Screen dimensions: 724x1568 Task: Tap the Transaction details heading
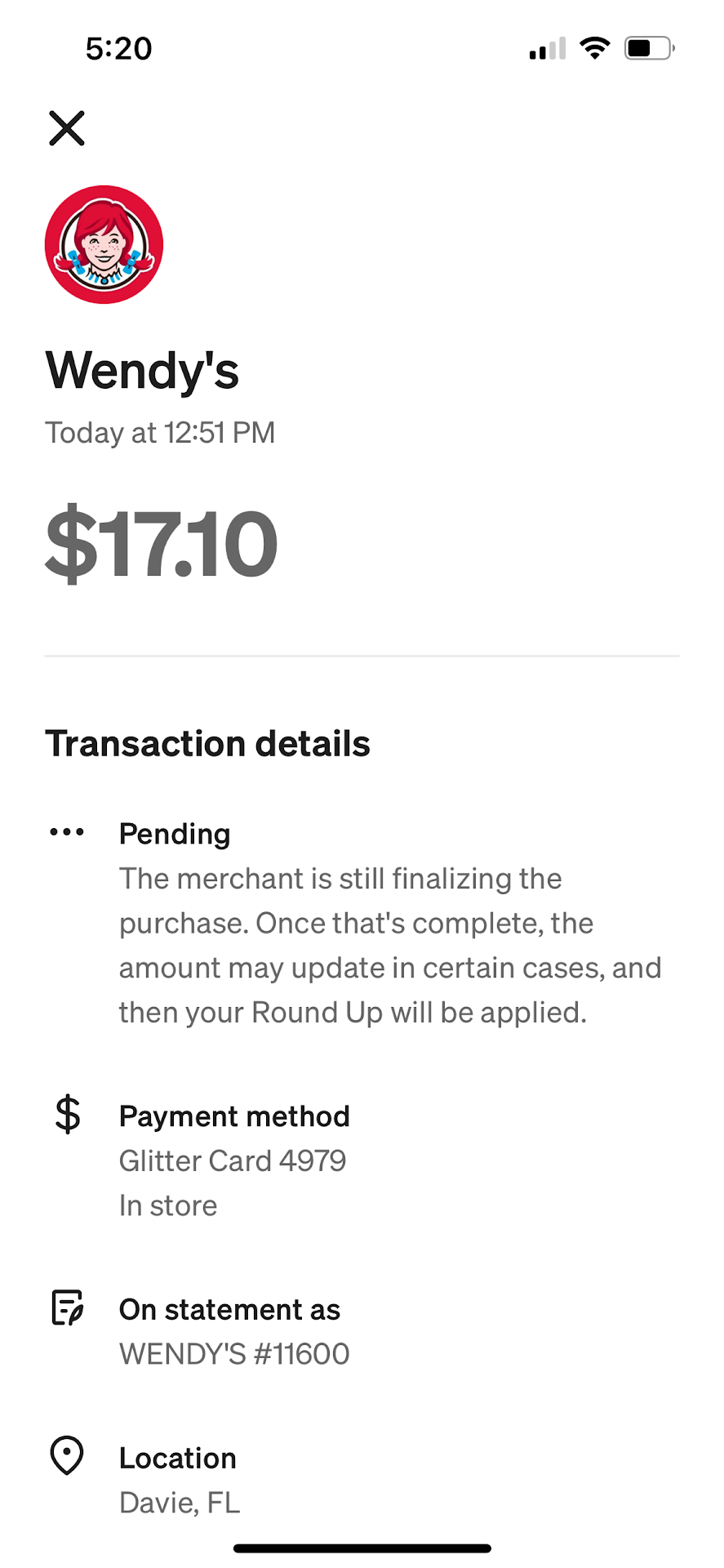tap(207, 744)
